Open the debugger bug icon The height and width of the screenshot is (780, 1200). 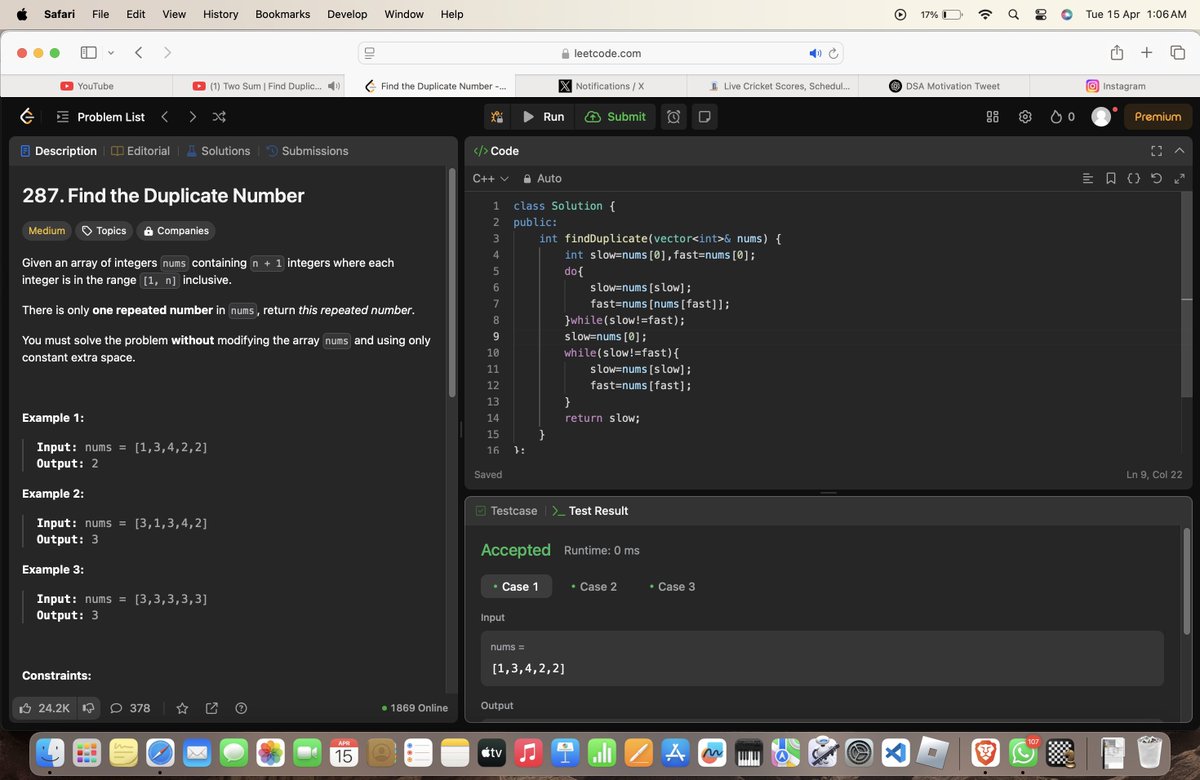pos(497,117)
